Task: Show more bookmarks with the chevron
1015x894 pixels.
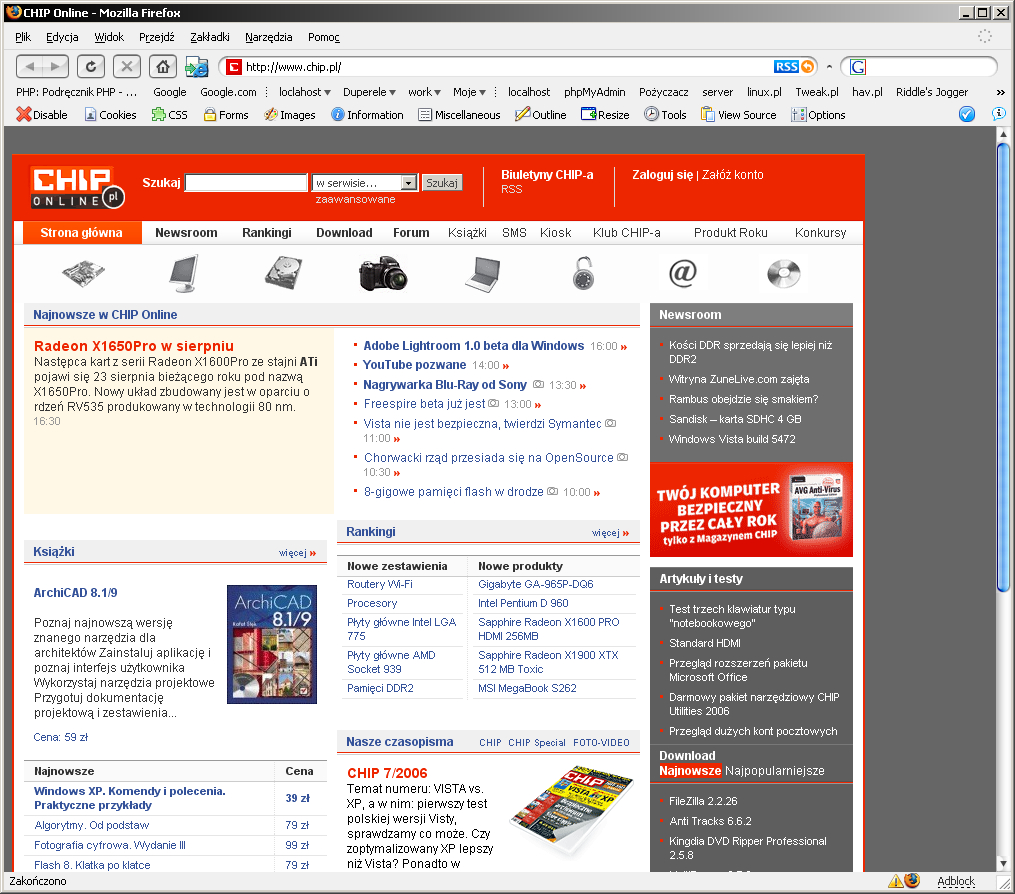Action: point(1001,93)
